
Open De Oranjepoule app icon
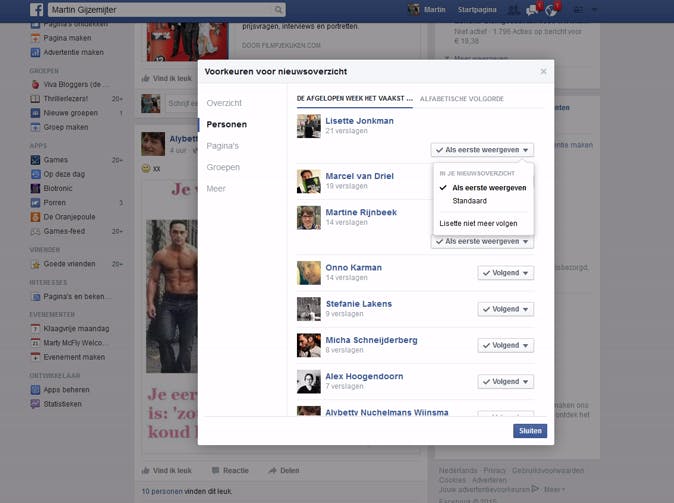coord(35,217)
